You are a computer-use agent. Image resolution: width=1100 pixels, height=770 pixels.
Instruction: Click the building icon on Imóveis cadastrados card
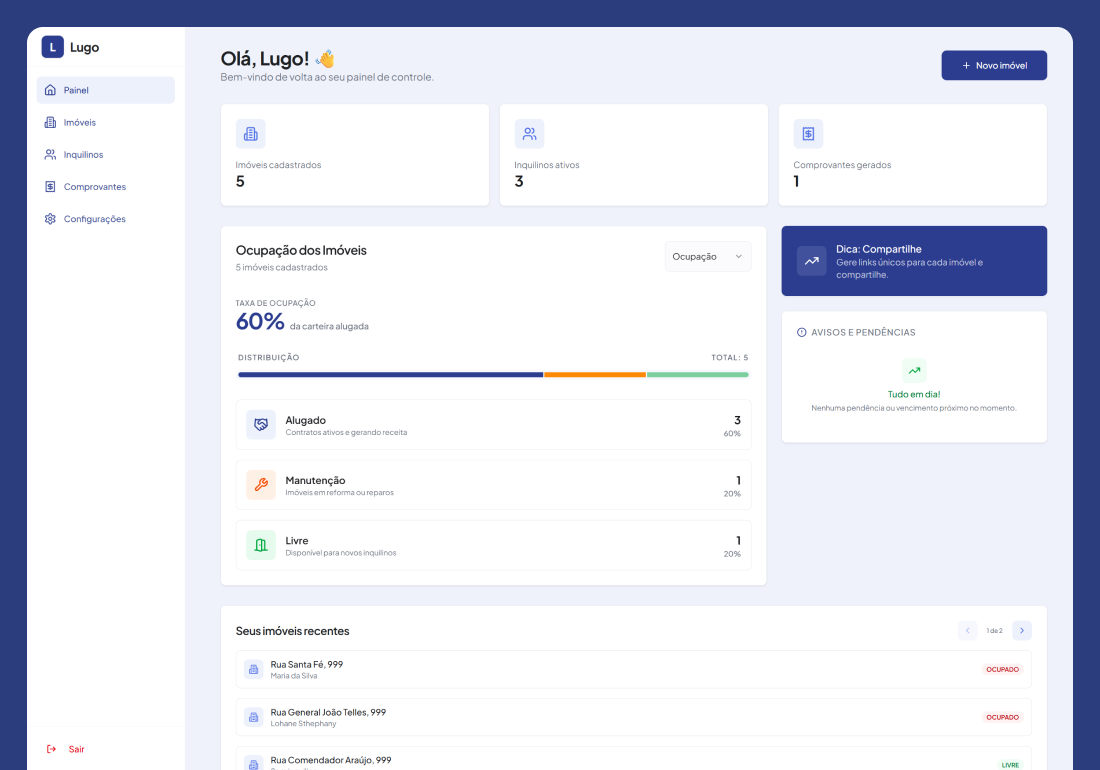click(x=250, y=134)
